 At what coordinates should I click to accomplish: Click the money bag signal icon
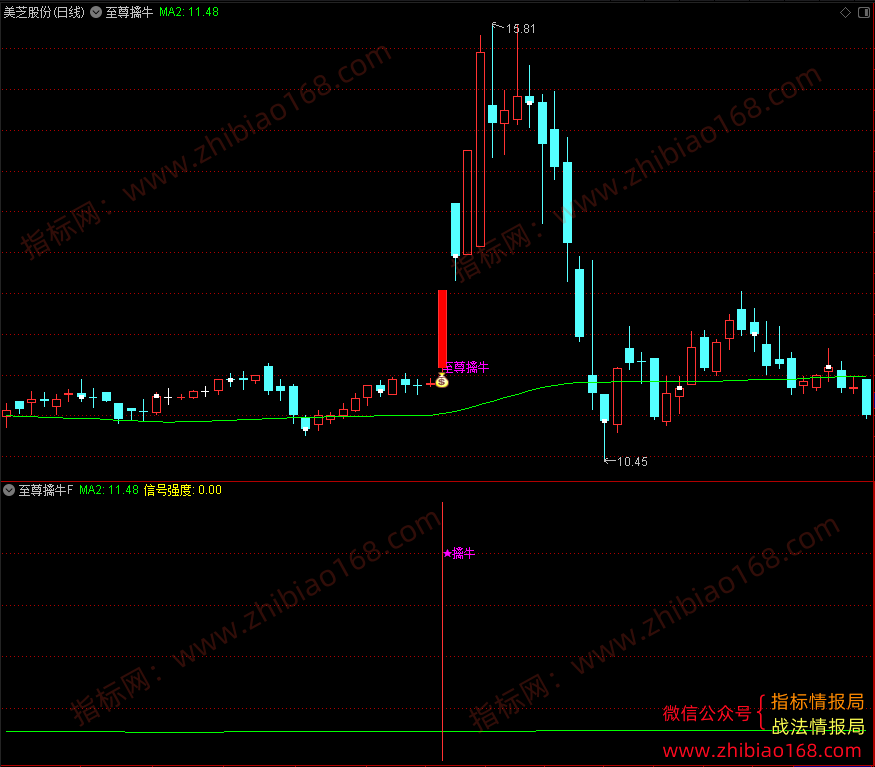(x=441, y=381)
